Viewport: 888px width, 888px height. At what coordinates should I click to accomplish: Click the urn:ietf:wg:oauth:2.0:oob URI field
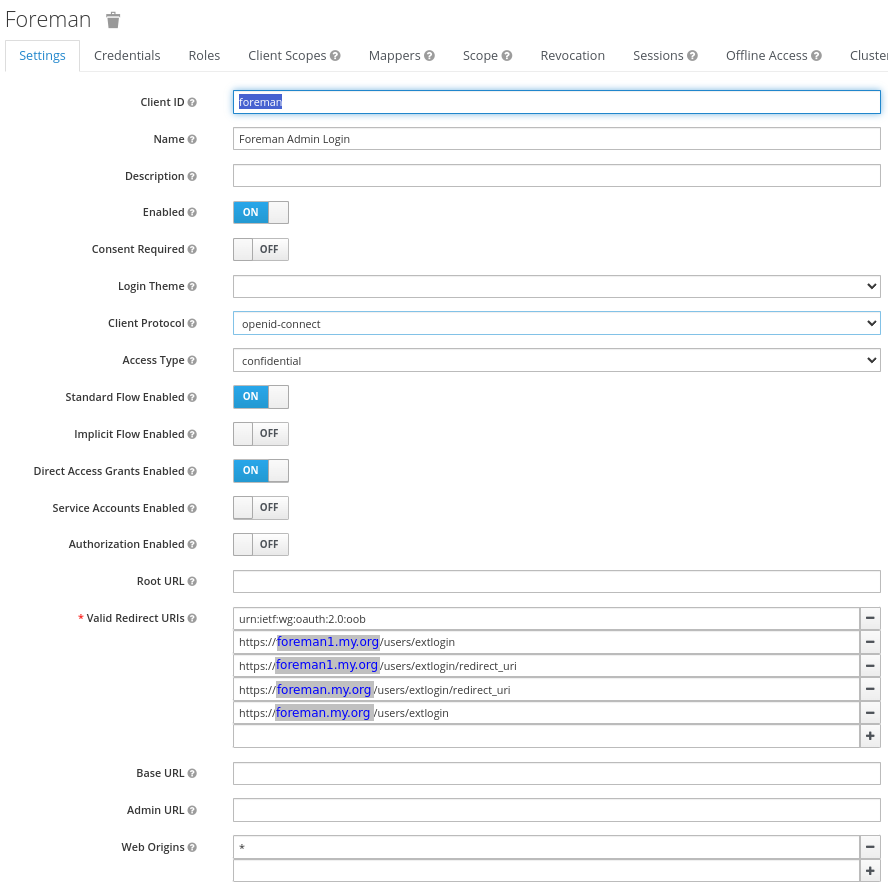click(547, 618)
